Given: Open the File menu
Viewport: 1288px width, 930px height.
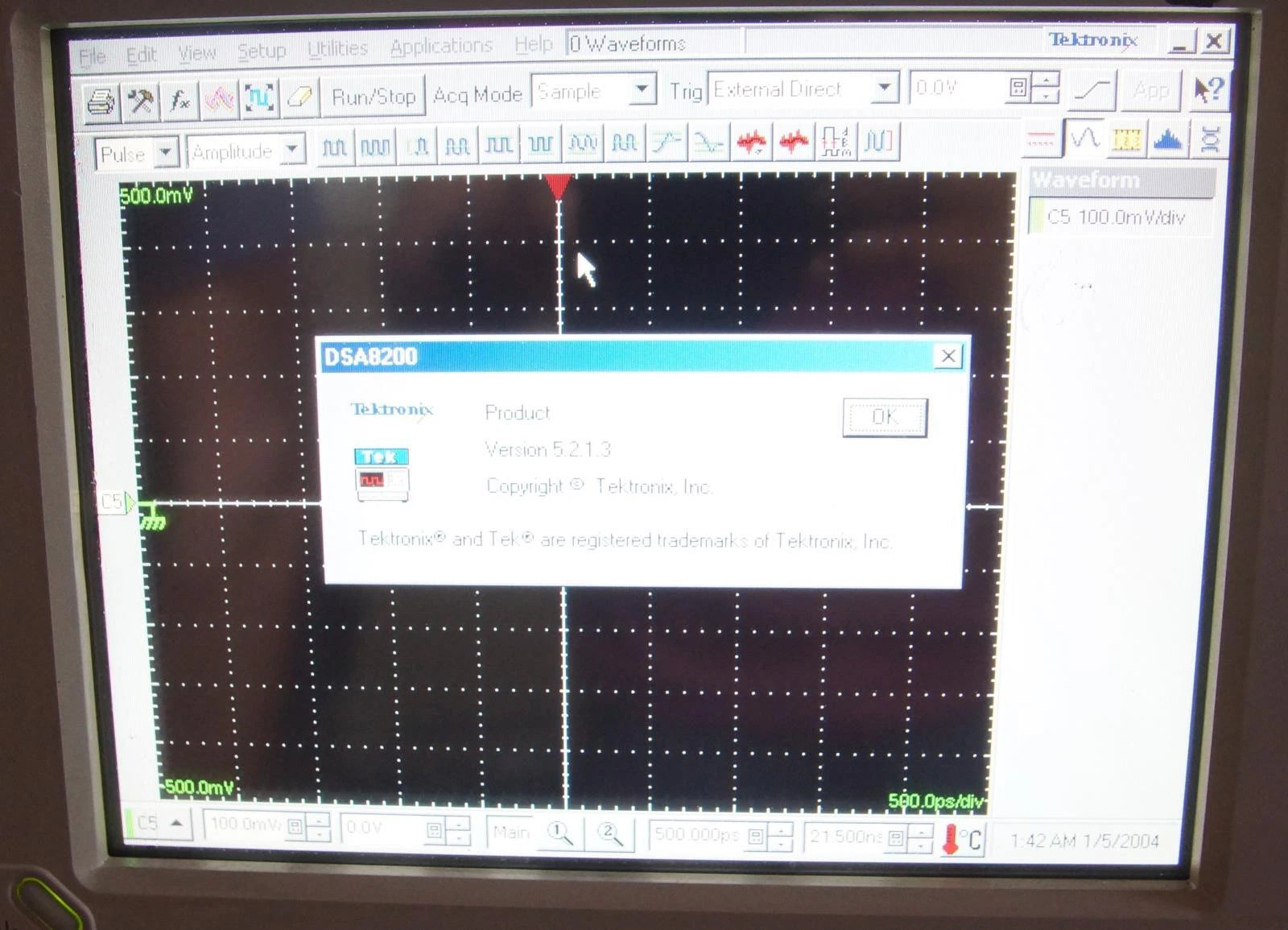Looking at the screenshot, I should pyautogui.click(x=93, y=56).
